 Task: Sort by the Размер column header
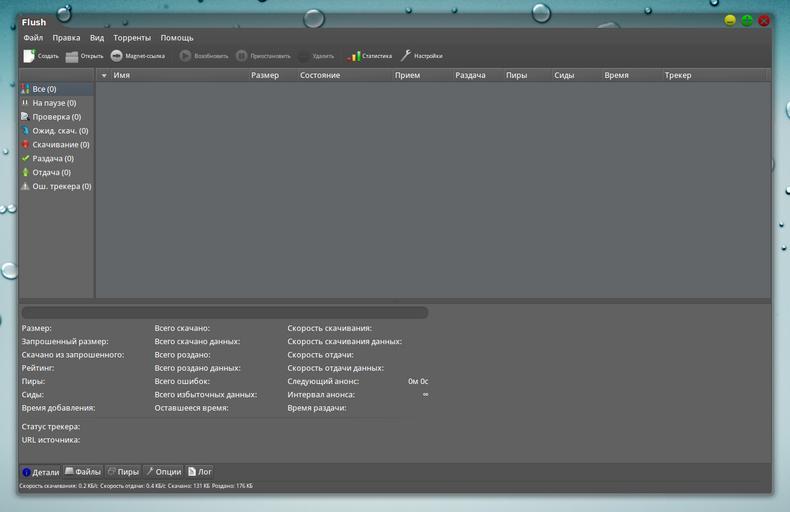click(265, 76)
